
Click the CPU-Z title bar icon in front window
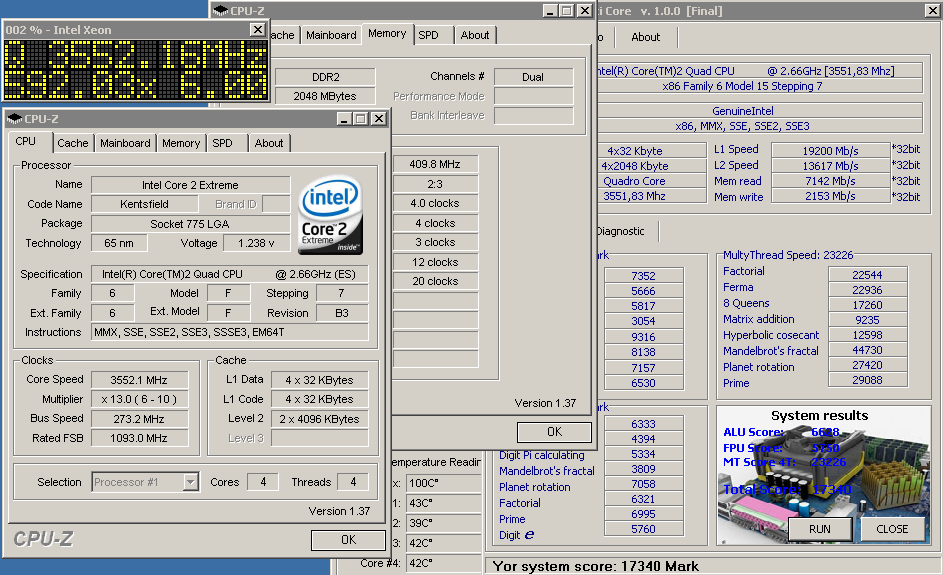(14, 119)
